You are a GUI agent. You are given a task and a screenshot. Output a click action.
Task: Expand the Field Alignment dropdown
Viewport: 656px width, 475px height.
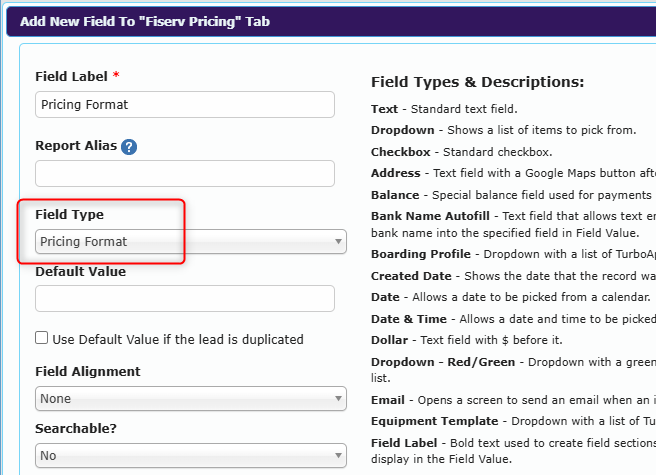190,398
